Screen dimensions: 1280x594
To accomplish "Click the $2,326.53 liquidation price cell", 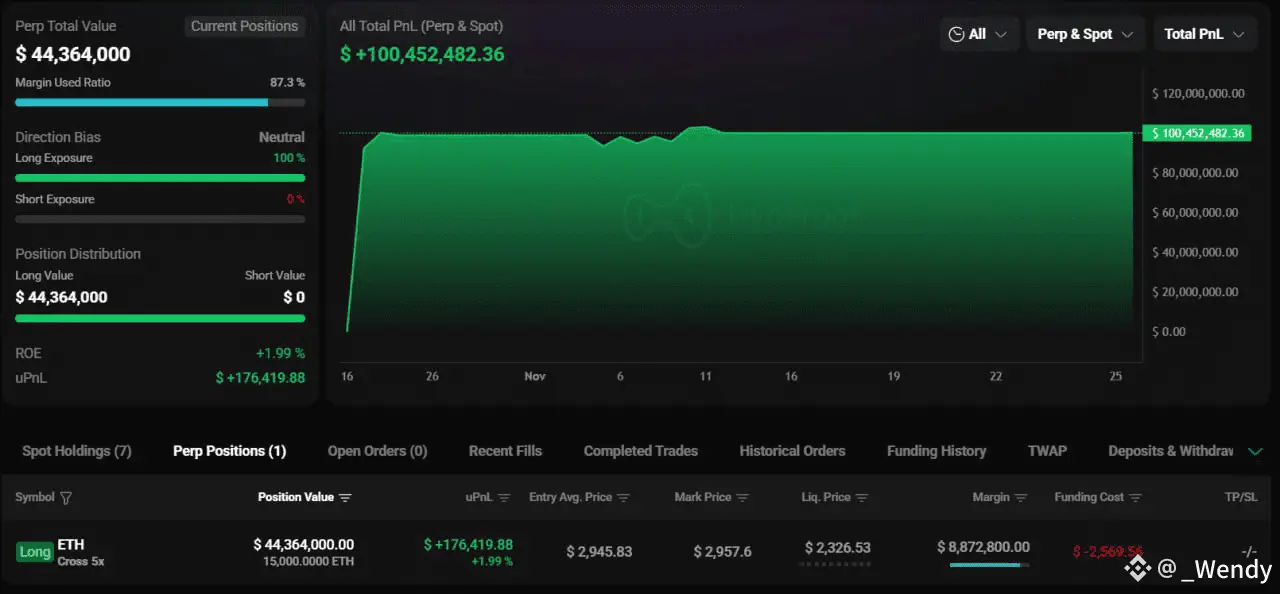I will coord(837,548).
